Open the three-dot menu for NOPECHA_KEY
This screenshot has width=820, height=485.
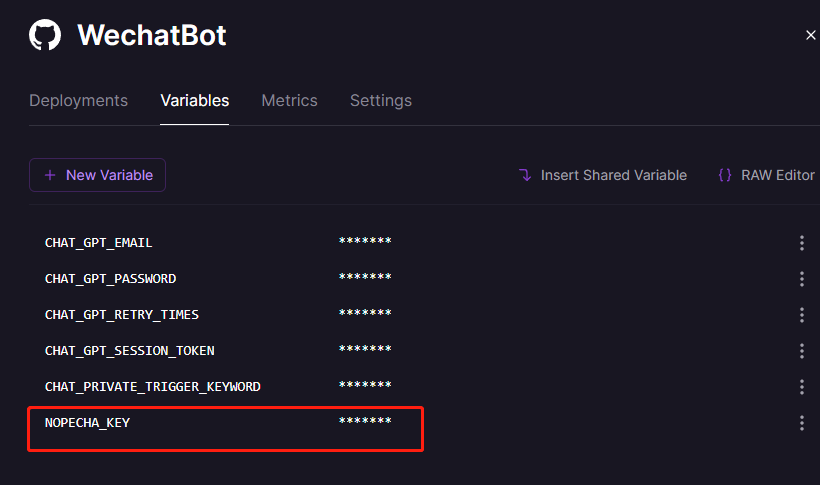tap(802, 423)
